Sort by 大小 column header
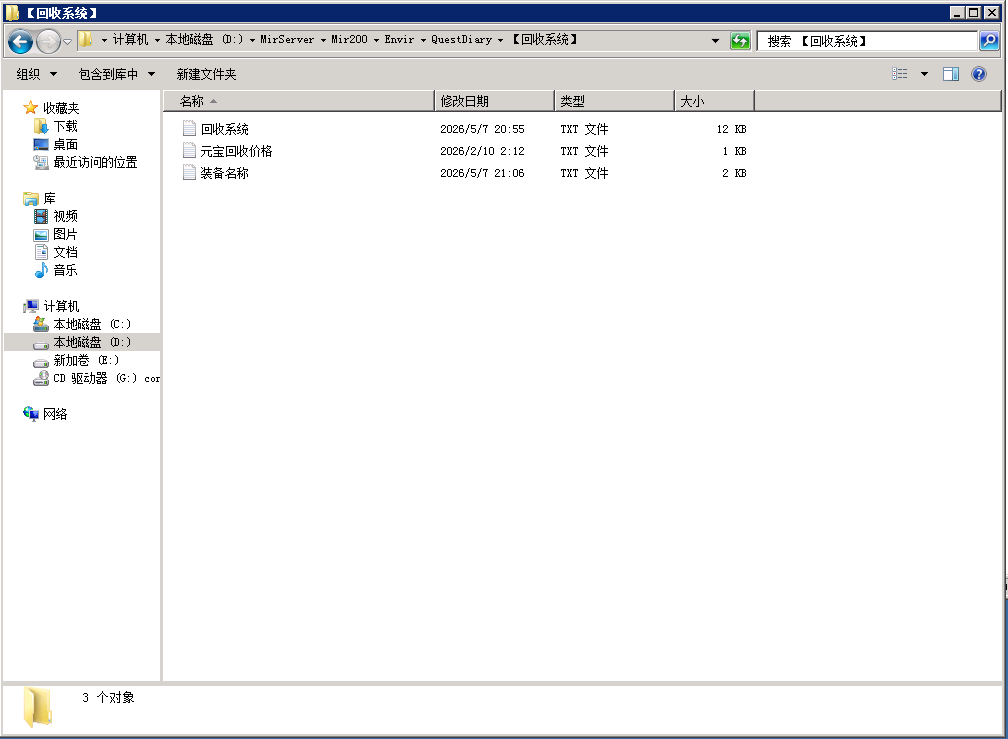 (x=714, y=101)
